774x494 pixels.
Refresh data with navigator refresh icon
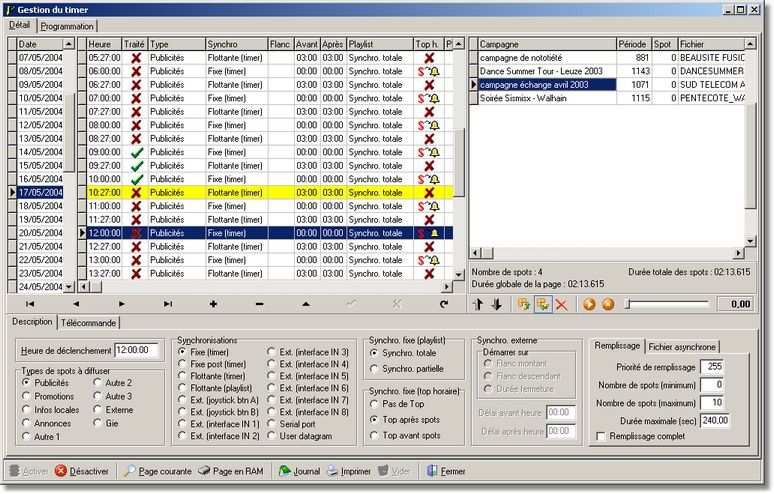[444, 304]
